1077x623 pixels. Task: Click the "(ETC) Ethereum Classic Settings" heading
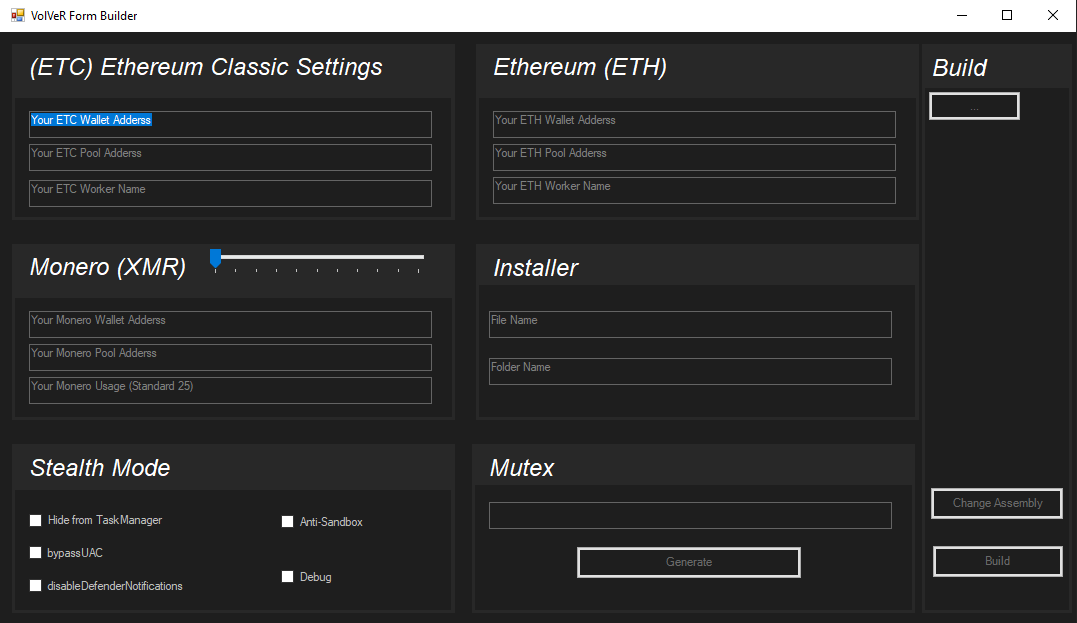click(206, 67)
